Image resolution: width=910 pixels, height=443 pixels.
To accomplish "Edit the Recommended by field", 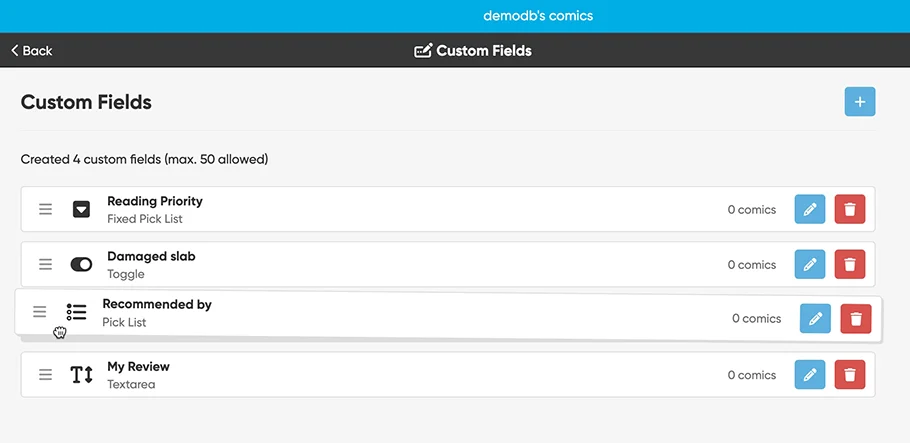I will point(816,319).
